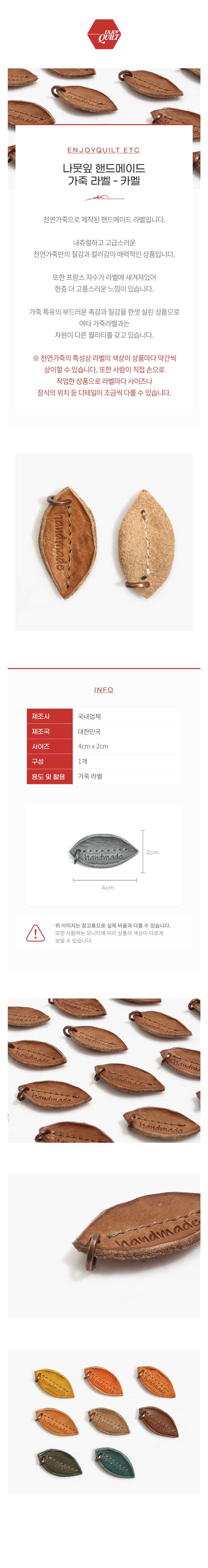Click the 제조사 table header cell
This screenshot has width=208, height=1568.
49,716
